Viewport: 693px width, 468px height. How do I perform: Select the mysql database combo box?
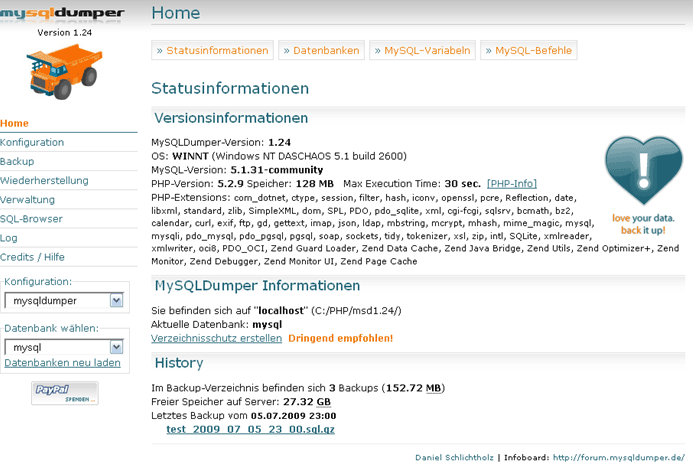[64, 347]
